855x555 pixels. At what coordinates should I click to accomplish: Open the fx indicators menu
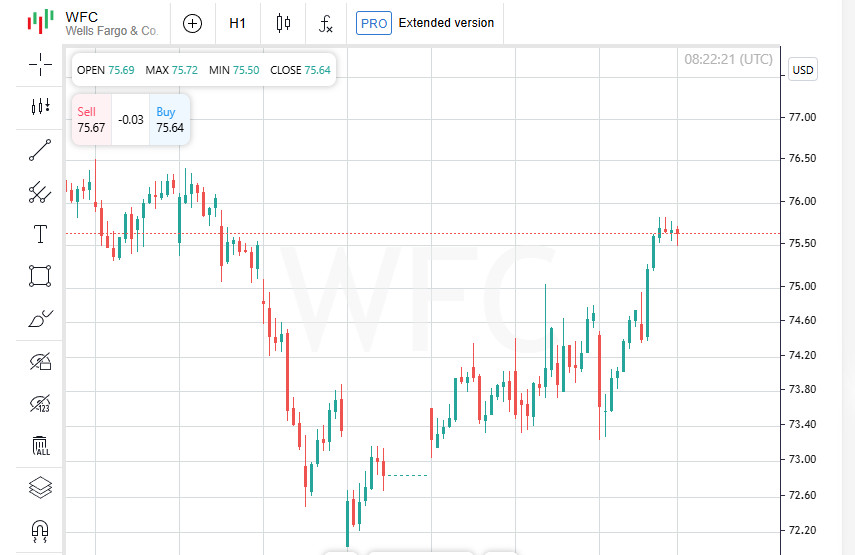pyautogui.click(x=326, y=23)
